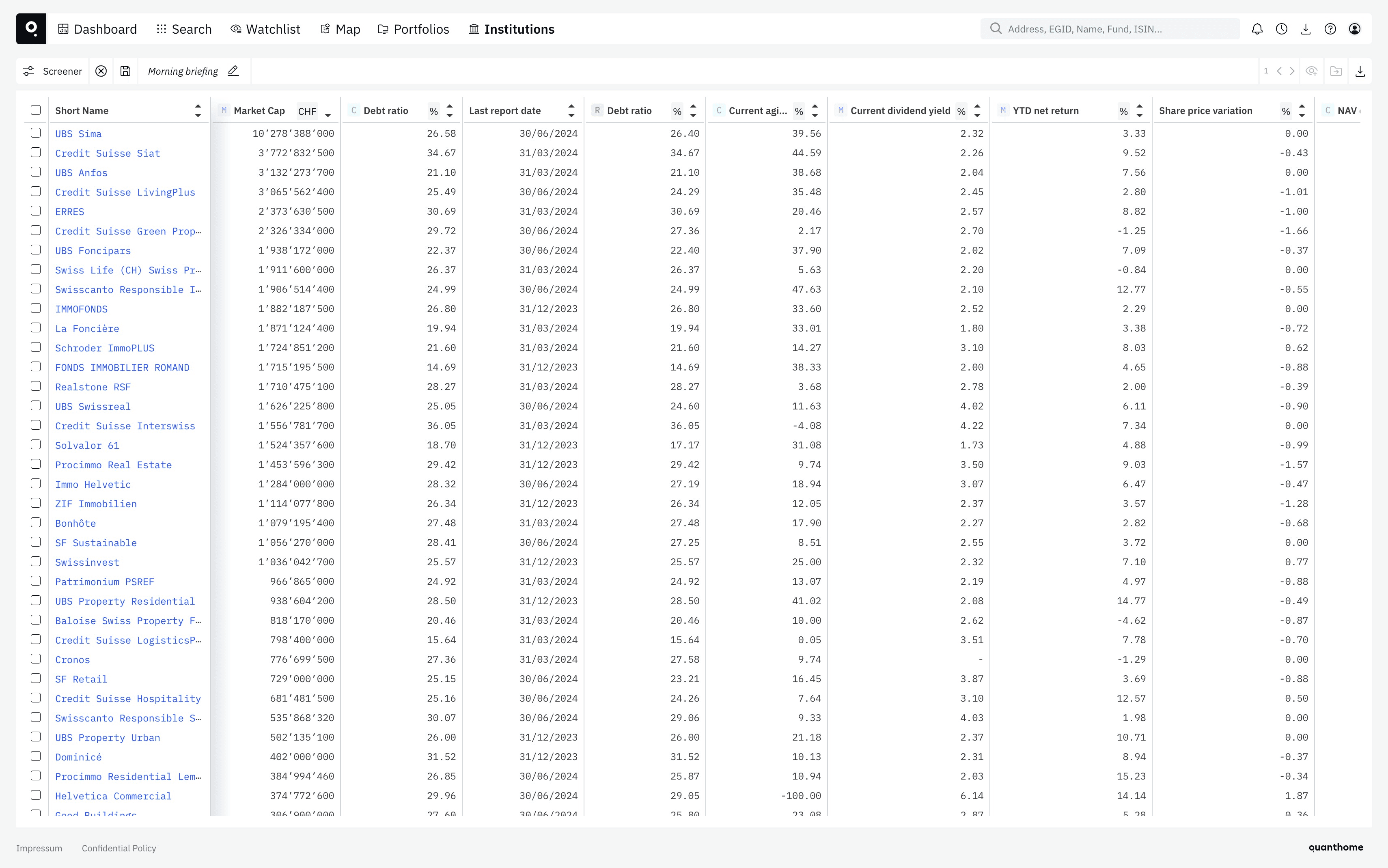Viewport: 1388px width, 868px height.
Task: Sort by Current dividend yield arrows
Action: point(977,111)
